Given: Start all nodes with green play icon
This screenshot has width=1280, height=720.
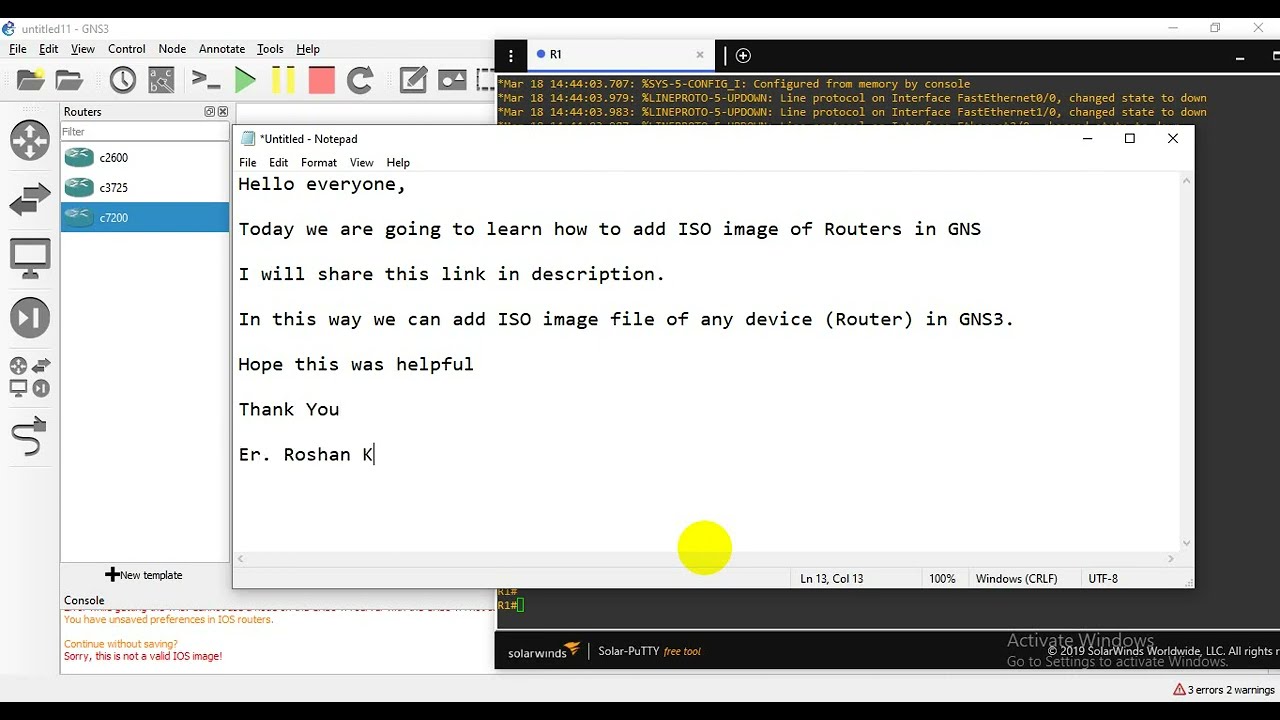Looking at the screenshot, I should (x=245, y=80).
